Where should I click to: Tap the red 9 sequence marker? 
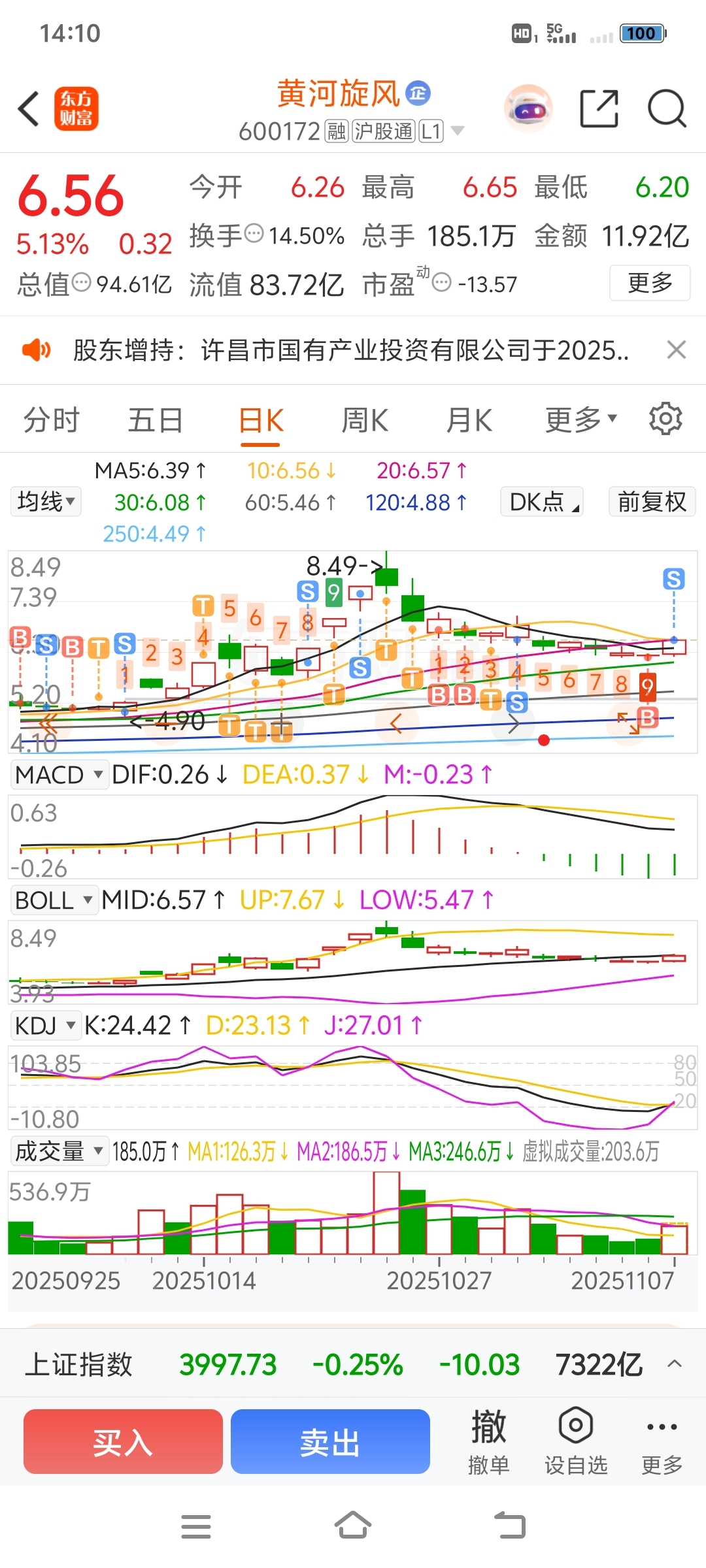[647, 687]
